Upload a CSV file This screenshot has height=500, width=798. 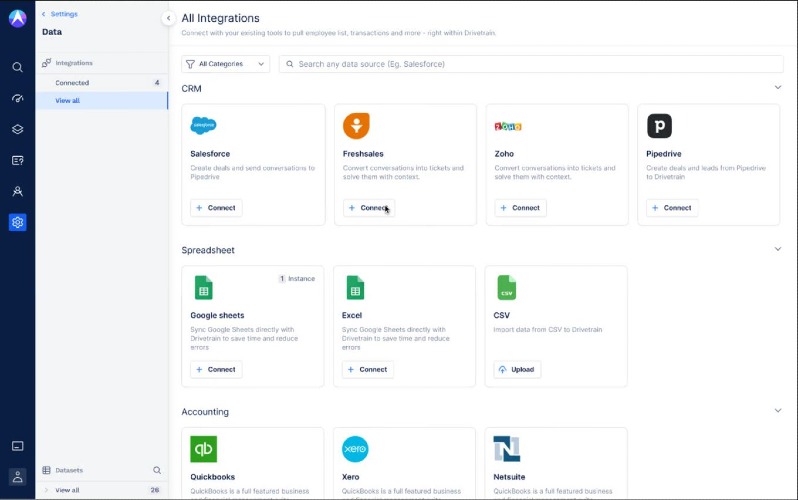[517, 370]
